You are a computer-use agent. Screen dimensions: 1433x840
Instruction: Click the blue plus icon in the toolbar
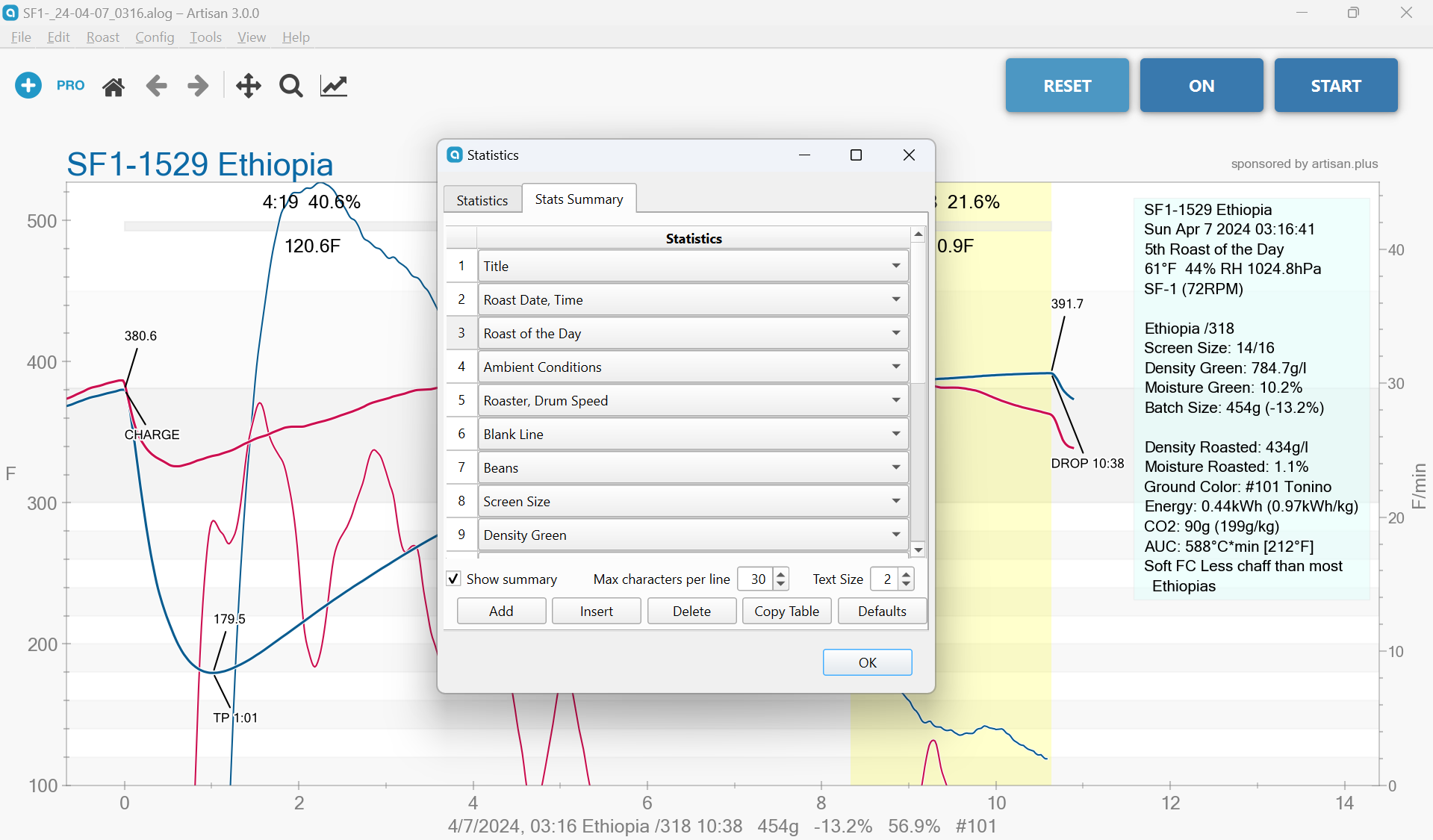[x=28, y=86]
